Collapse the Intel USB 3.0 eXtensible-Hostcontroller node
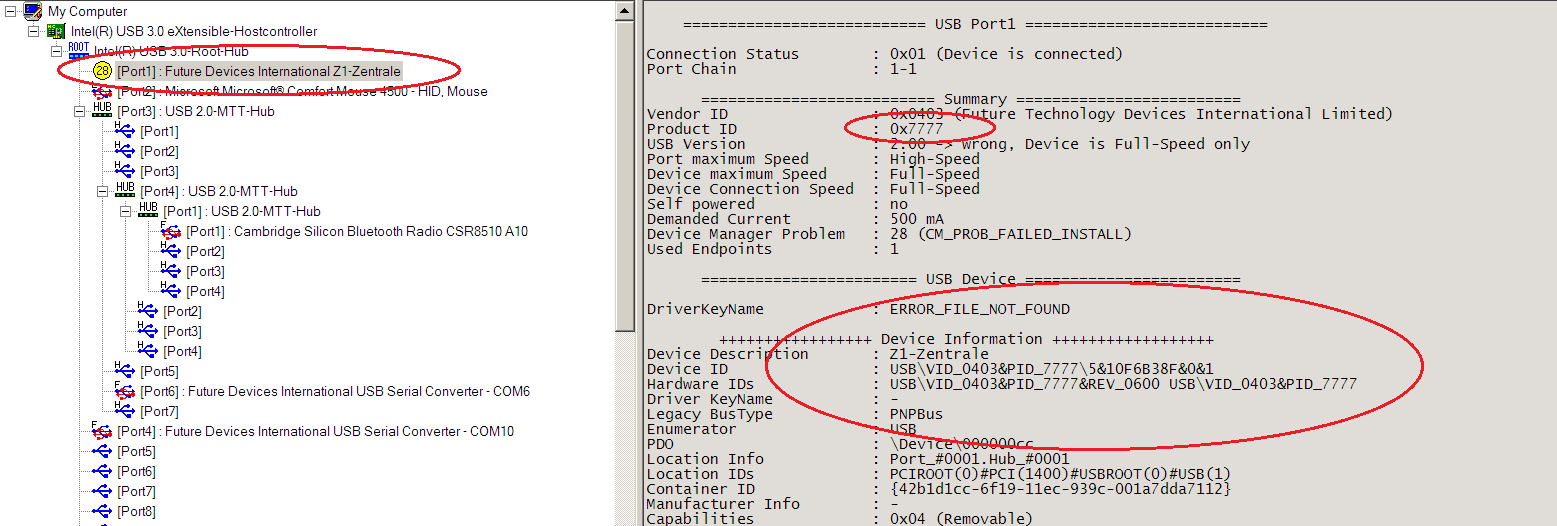 click(x=33, y=31)
